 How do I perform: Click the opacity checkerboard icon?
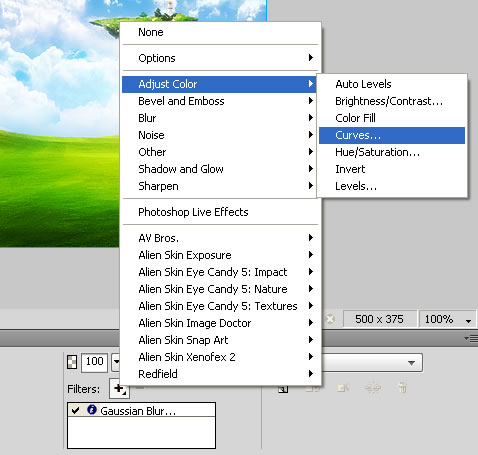click(72, 362)
